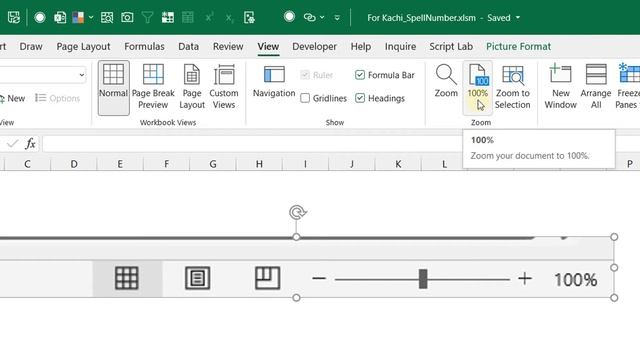The height and width of the screenshot is (360, 640).
Task: Click the fx Insert Function button
Action: pyautogui.click(x=30, y=144)
